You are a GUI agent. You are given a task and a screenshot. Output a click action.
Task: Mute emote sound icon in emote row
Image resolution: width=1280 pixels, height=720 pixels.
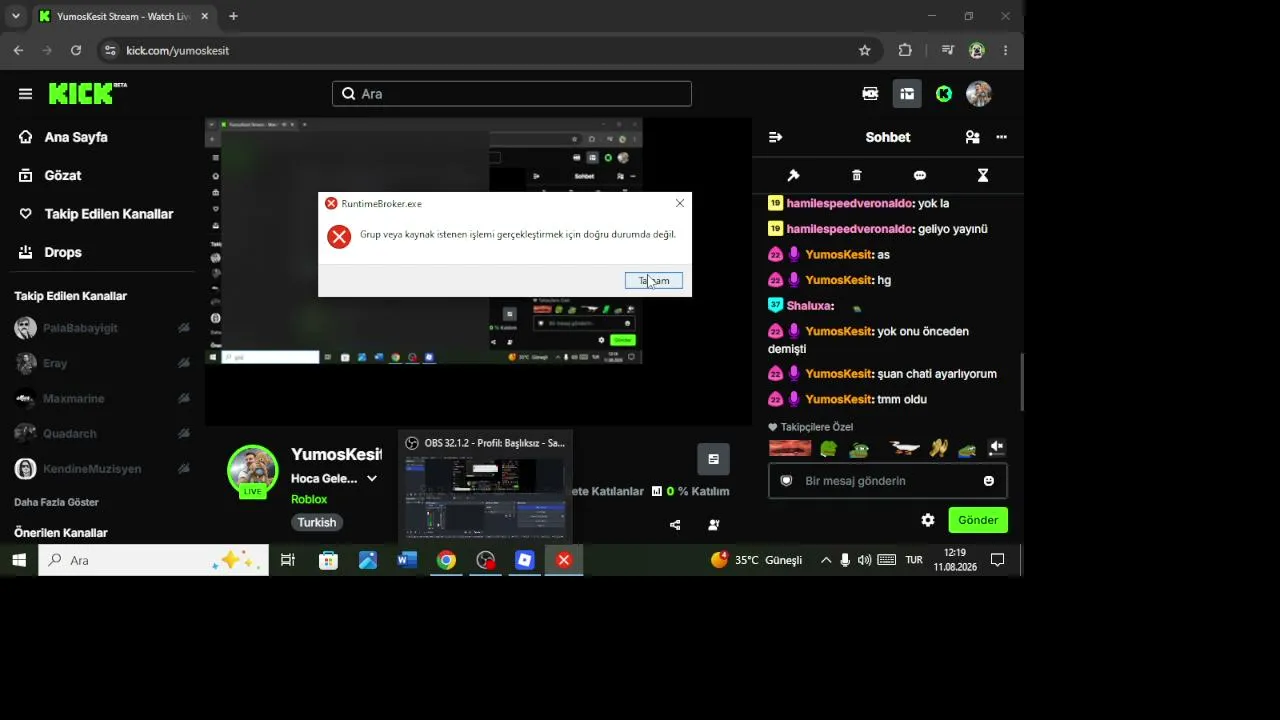pyautogui.click(x=996, y=448)
